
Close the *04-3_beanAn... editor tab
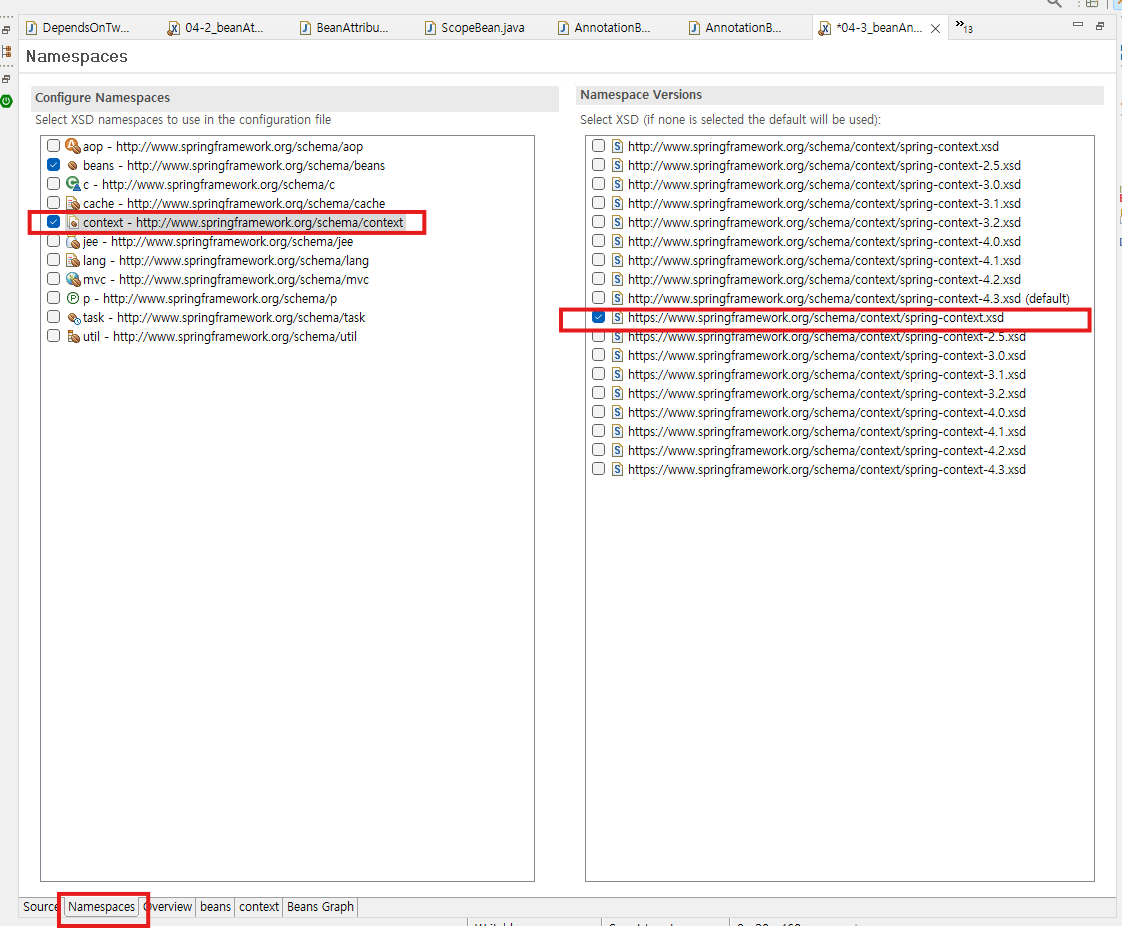click(x=935, y=29)
